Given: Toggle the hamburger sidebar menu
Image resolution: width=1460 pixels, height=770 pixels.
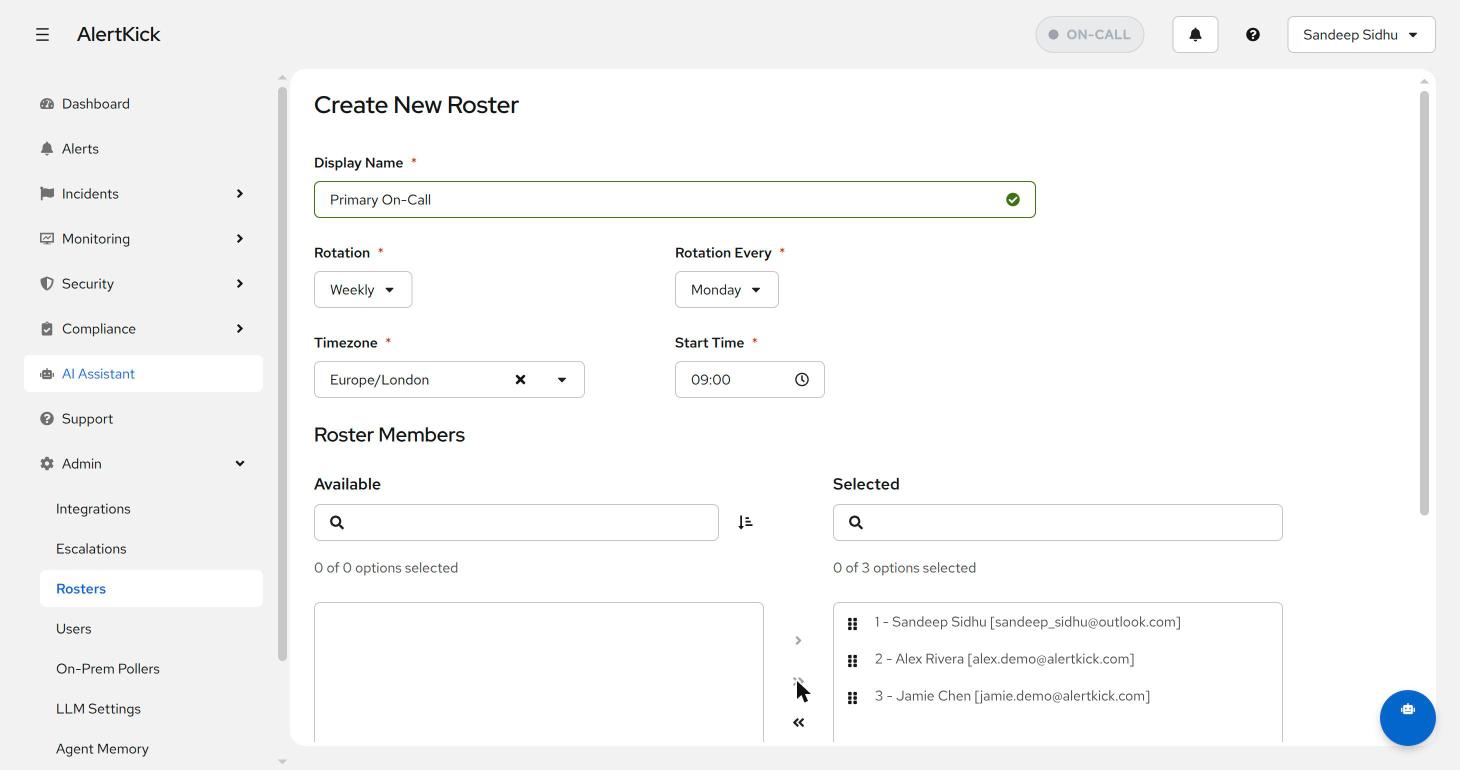Looking at the screenshot, I should coord(42,34).
